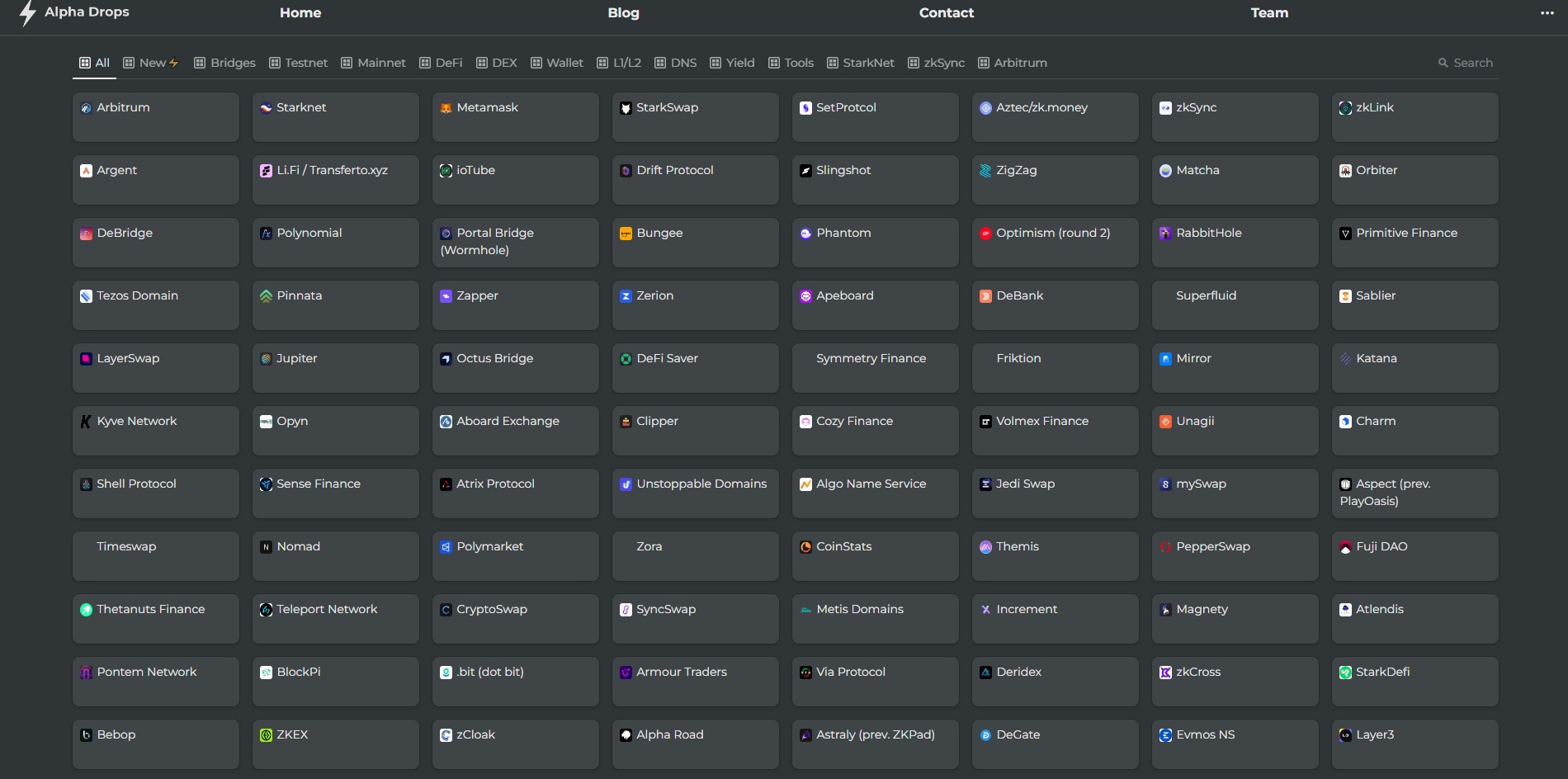The height and width of the screenshot is (779, 1568).
Task: Click the Metamask fox icon
Action: pyautogui.click(x=446, y=108)
